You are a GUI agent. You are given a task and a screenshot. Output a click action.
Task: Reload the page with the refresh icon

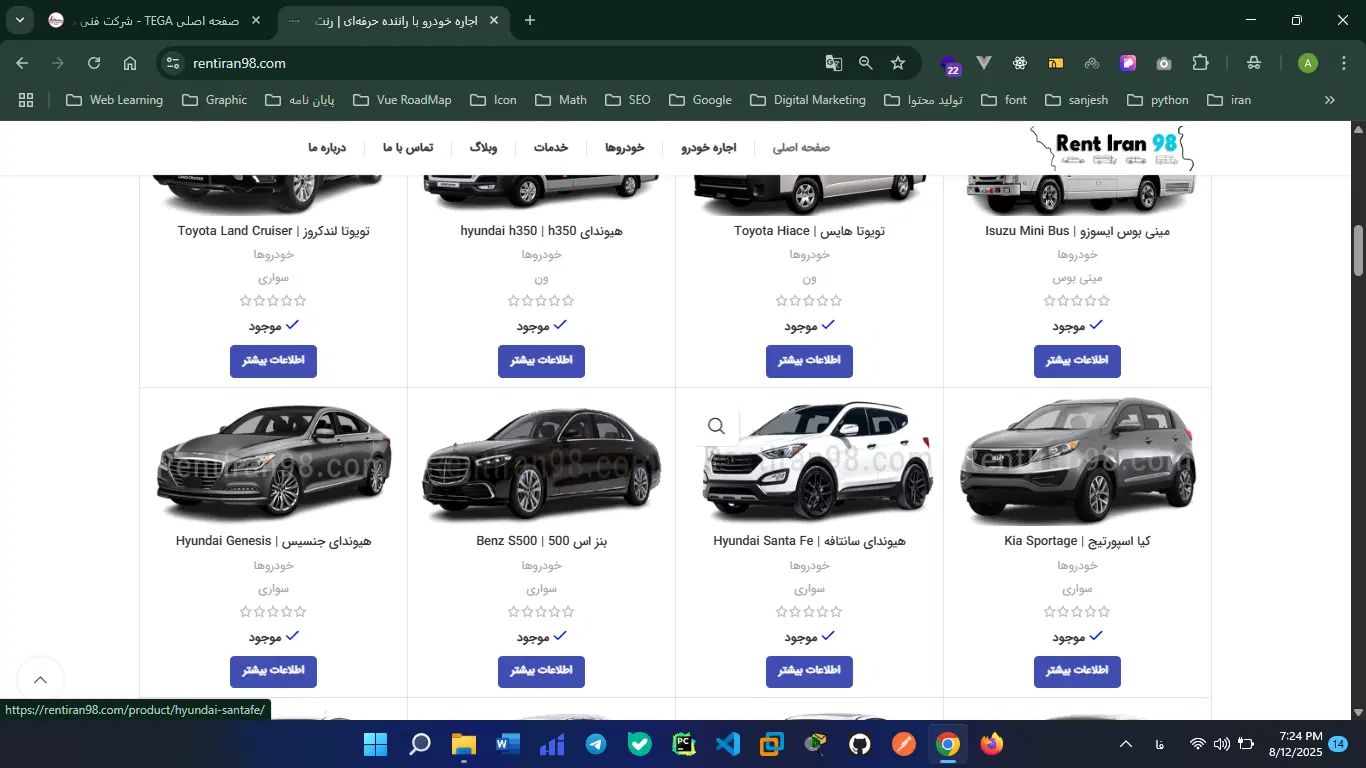point(94,63)
